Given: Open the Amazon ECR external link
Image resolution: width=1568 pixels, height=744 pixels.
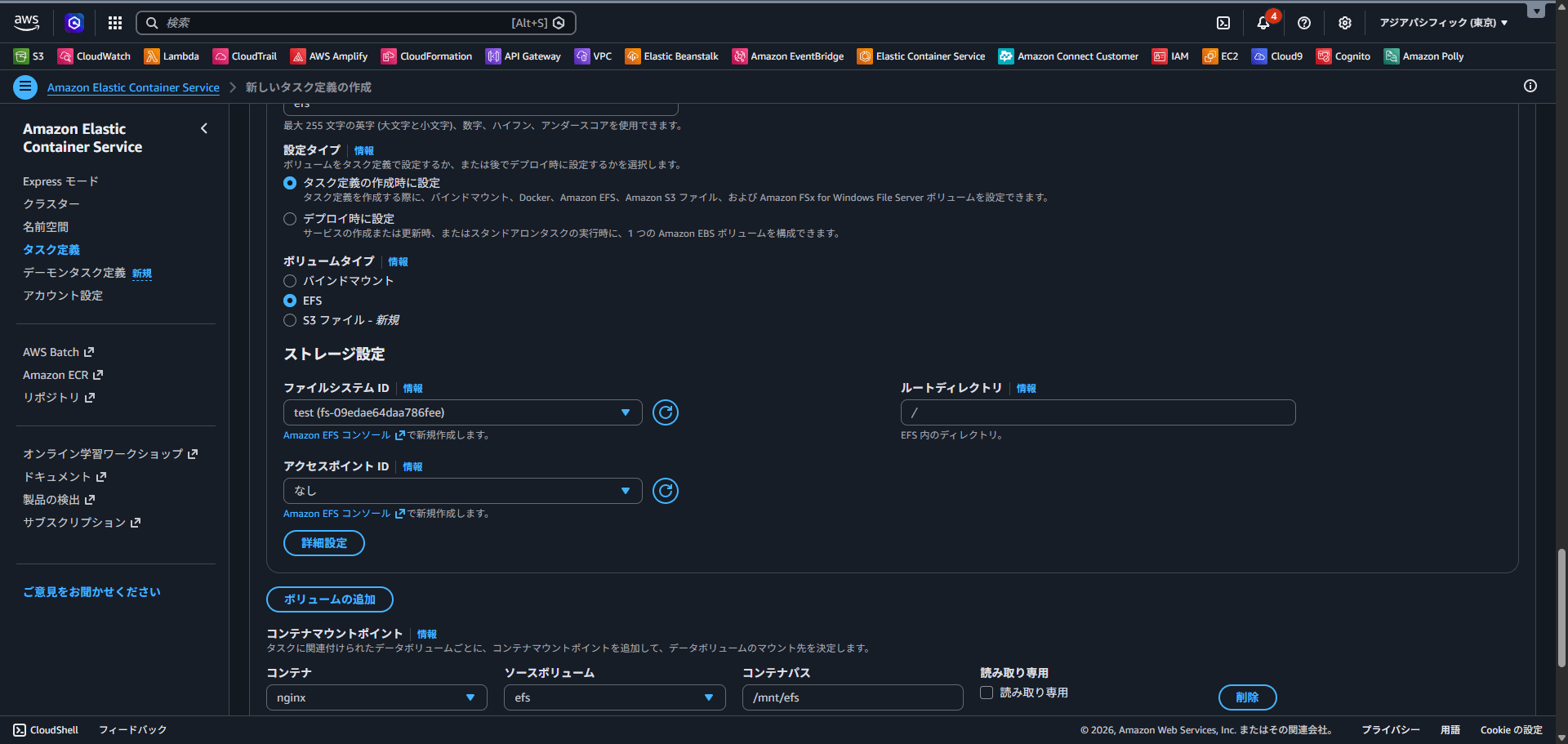Looking at the screenshot, I should pos(63,375).
